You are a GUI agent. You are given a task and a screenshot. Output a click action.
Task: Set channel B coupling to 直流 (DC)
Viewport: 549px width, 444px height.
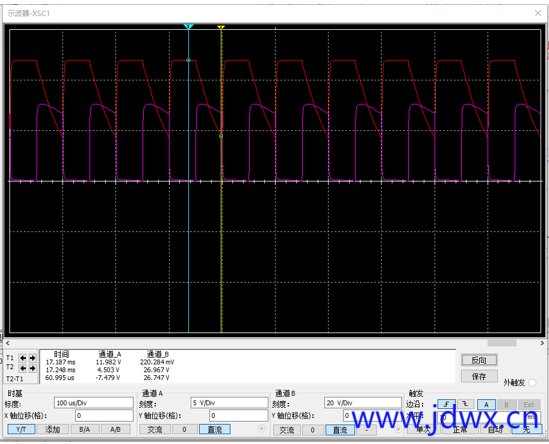click(x=340, y=430)
